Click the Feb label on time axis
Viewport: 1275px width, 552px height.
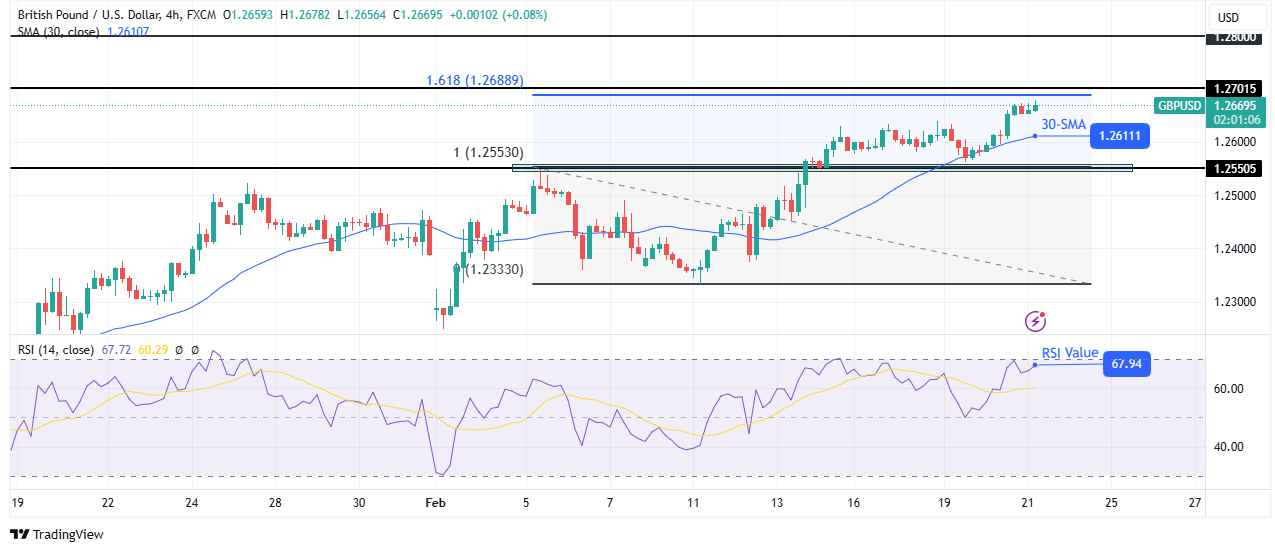pyautogui.click(x=433, y=503)
